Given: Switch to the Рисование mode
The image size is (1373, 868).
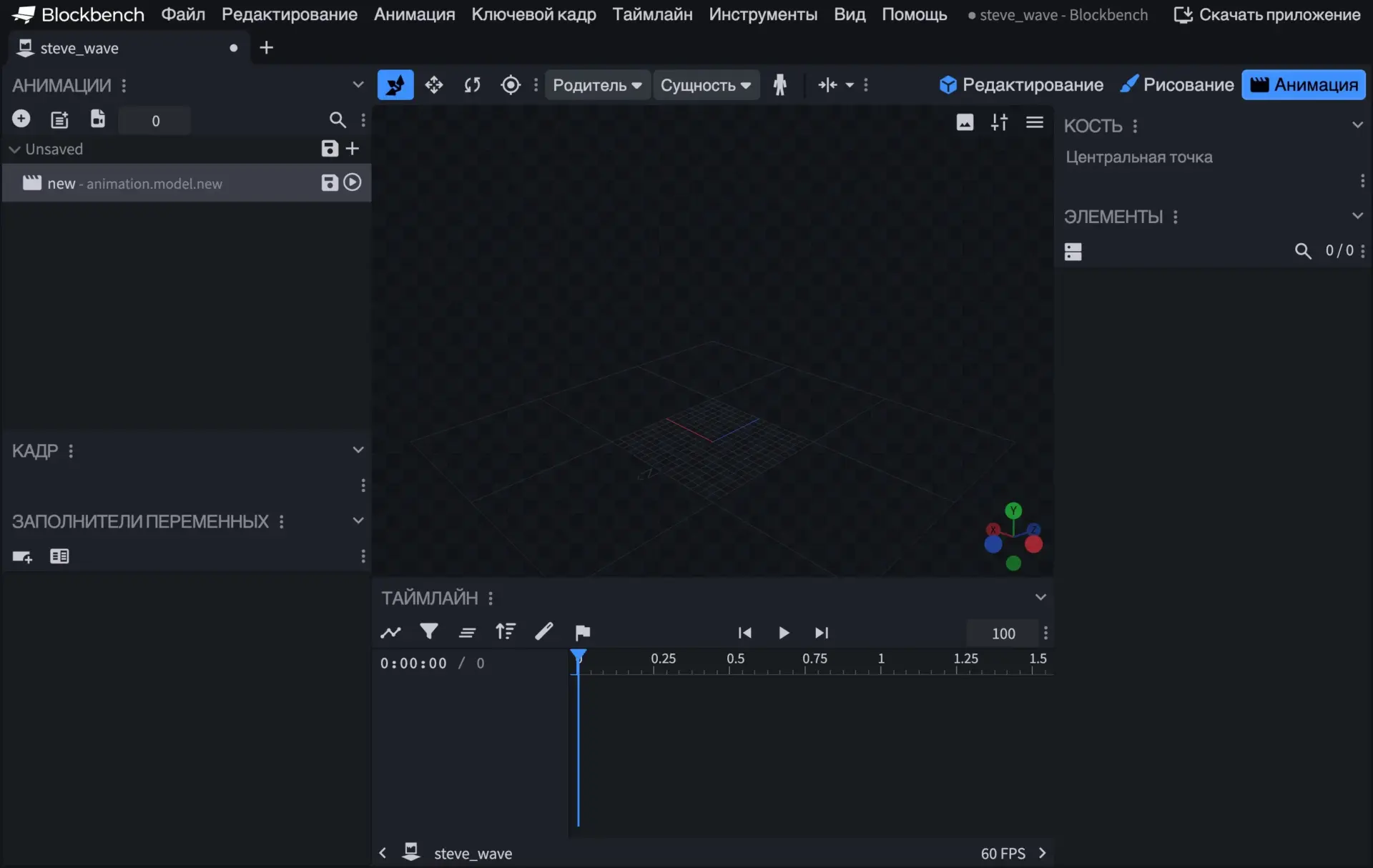Looking at the screenshot, I should tap(1177, 84).
